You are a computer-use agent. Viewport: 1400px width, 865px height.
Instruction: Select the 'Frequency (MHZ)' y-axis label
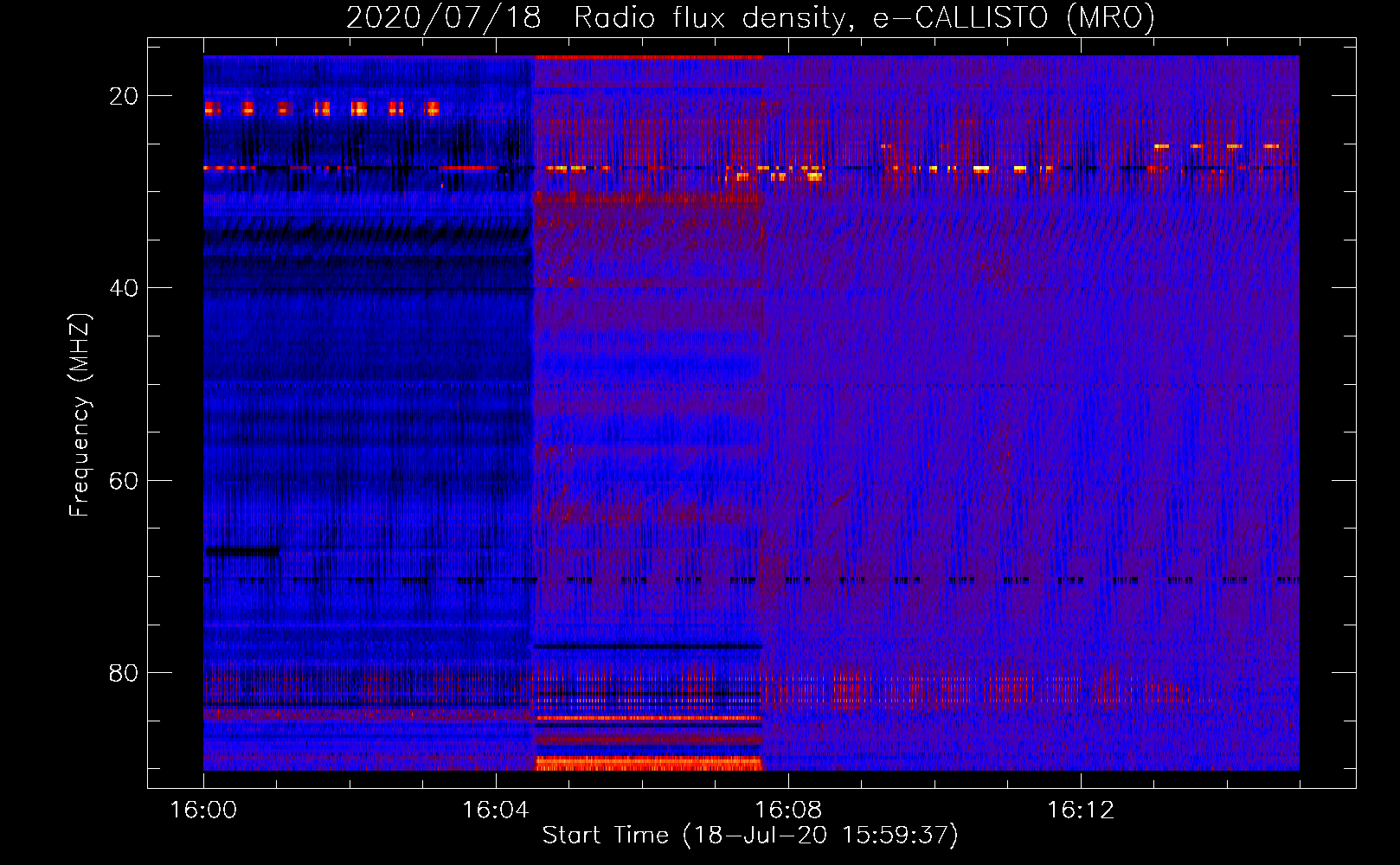[x=80, y=414]
